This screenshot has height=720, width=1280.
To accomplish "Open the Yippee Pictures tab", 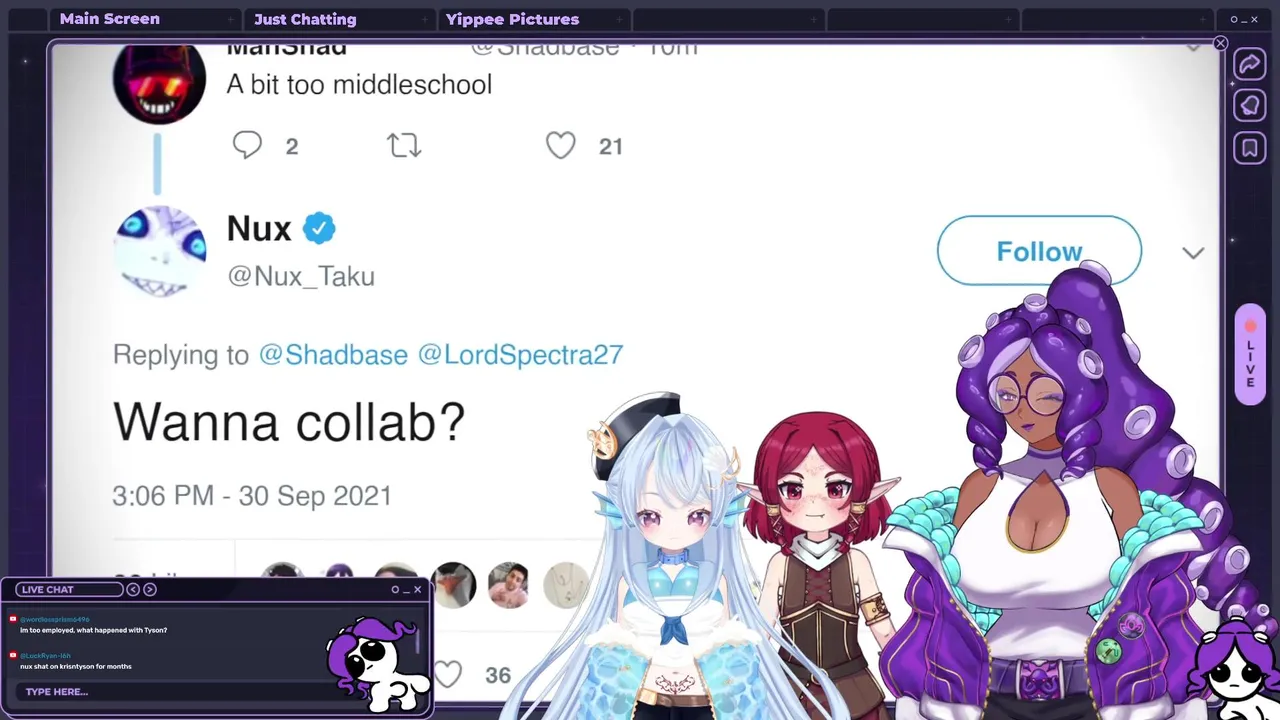I will [512, 19].
